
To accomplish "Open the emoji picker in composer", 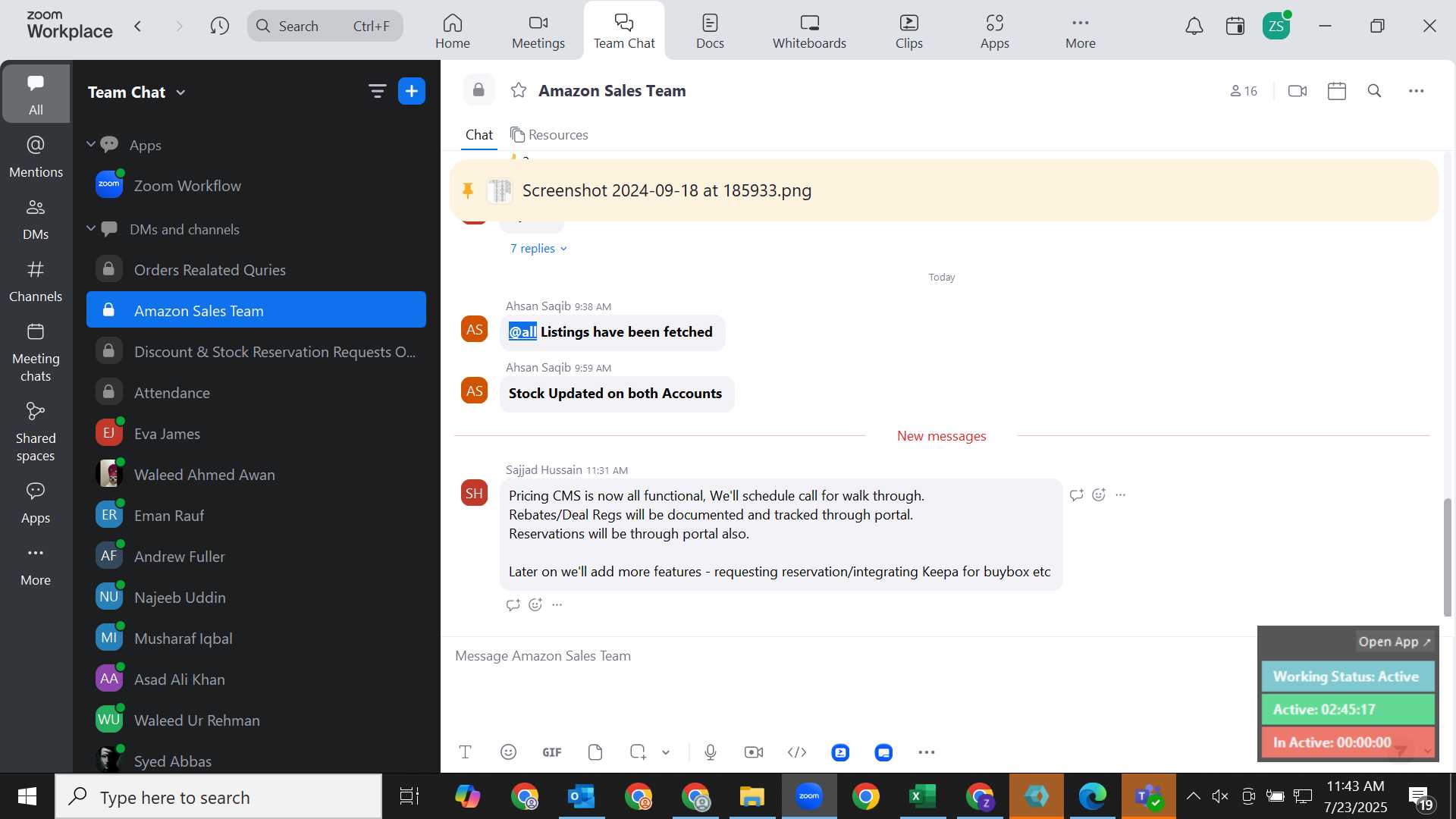I will 509,752.
